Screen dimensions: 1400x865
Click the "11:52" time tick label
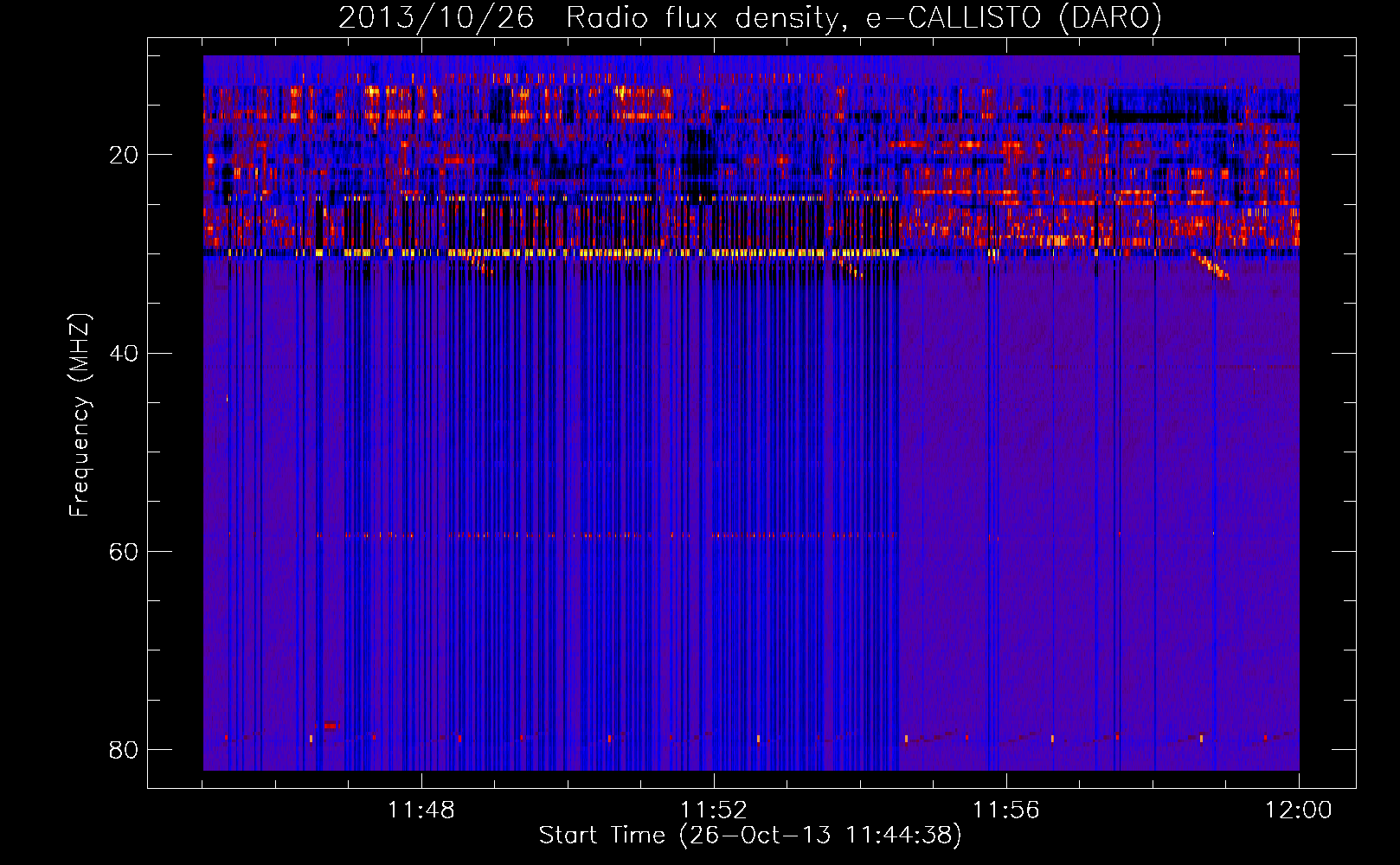click(714, 811)
